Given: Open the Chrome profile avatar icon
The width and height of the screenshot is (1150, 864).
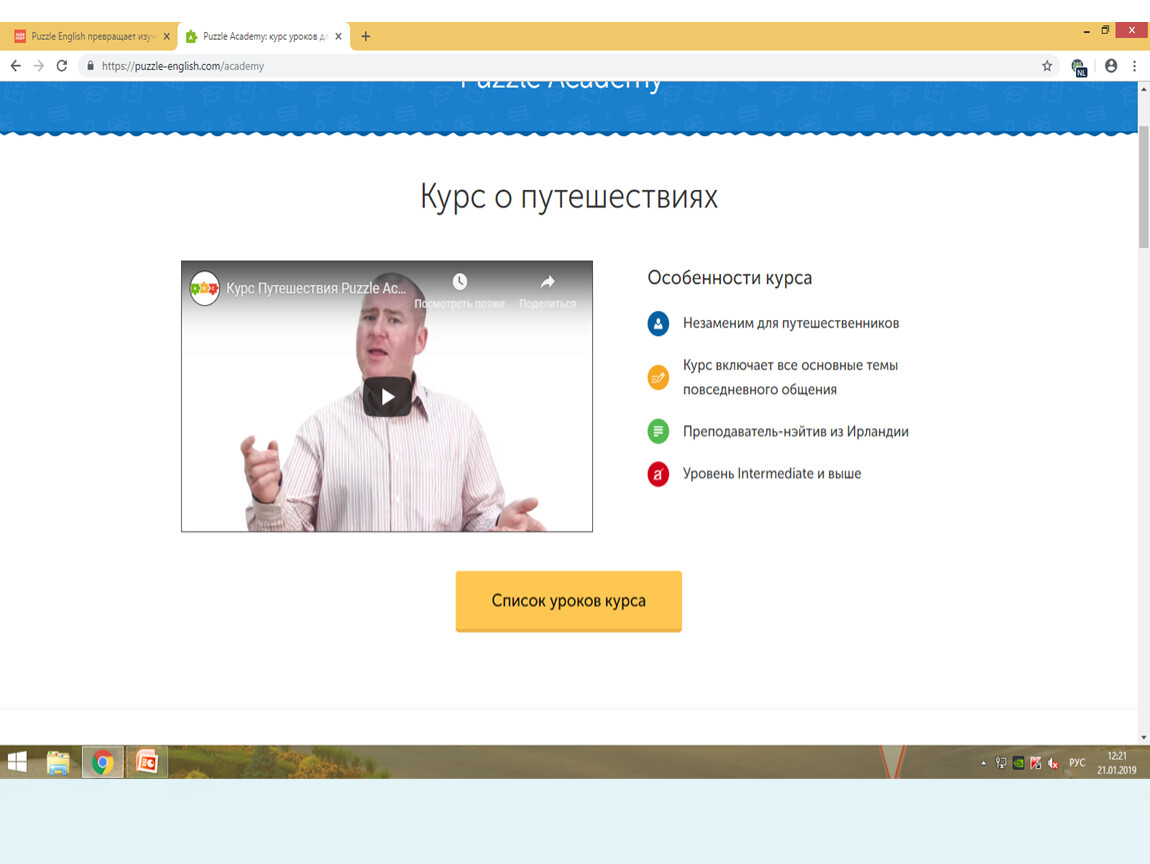Looking at the screenshot, I should [1111, 66].
